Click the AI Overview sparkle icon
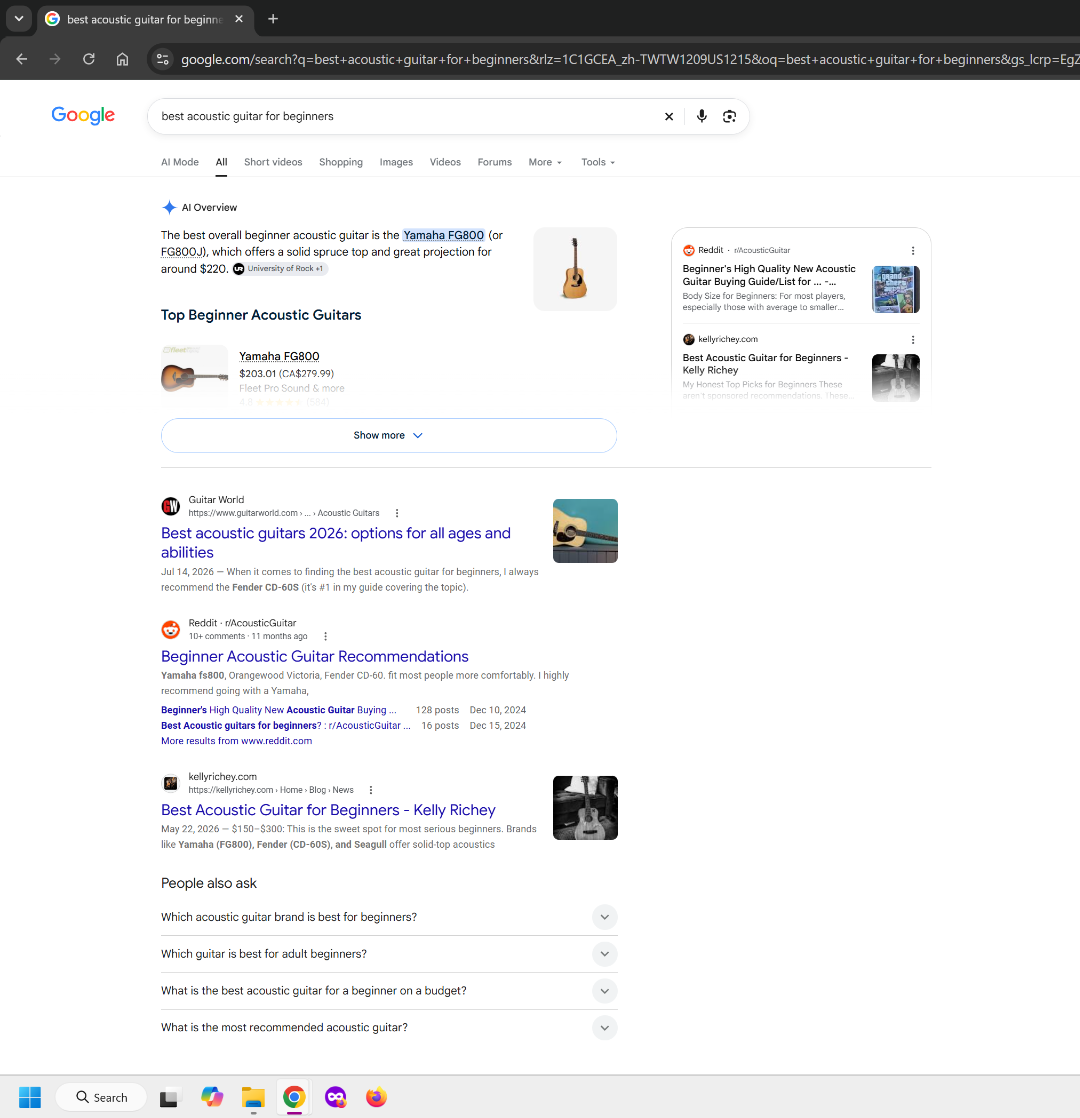Image resolution: width=1080 pixels, height=1118 pixels. pyautogui.click(x=169, y=207)
